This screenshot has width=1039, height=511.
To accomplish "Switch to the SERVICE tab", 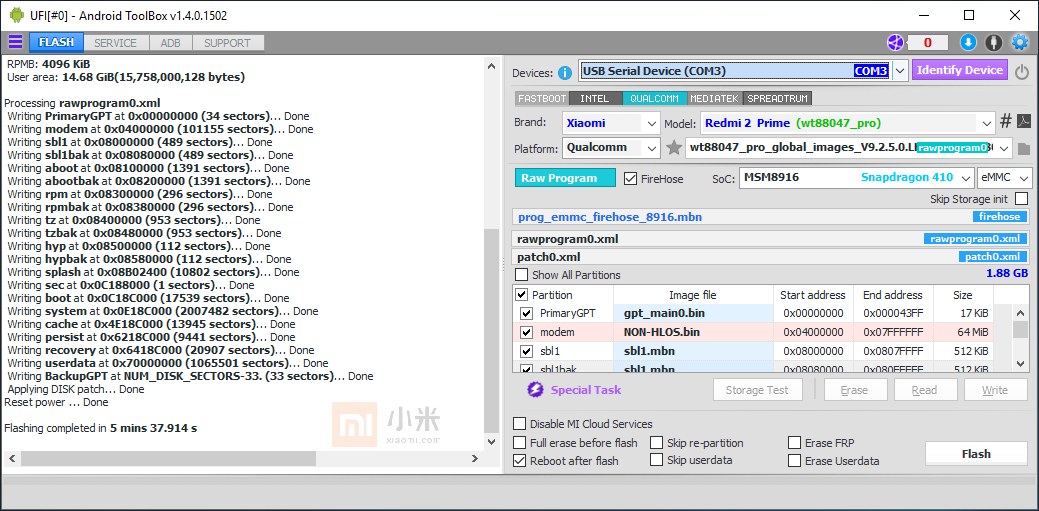I will (x=115, y=43).
